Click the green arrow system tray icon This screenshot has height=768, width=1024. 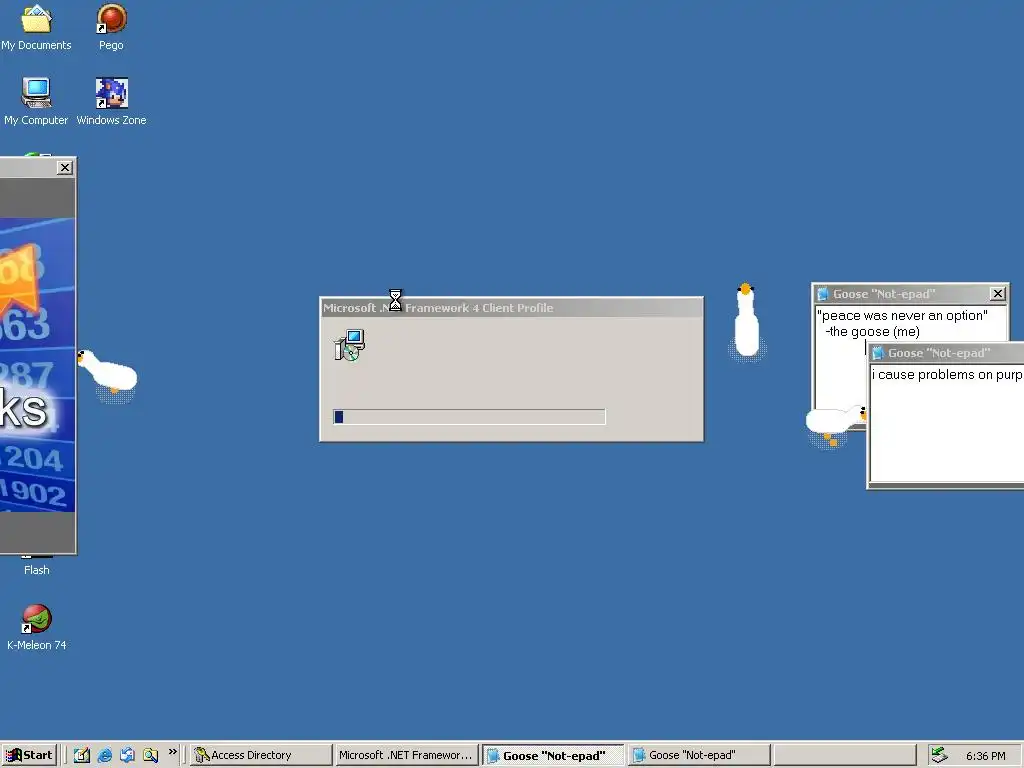click(939, 755)
